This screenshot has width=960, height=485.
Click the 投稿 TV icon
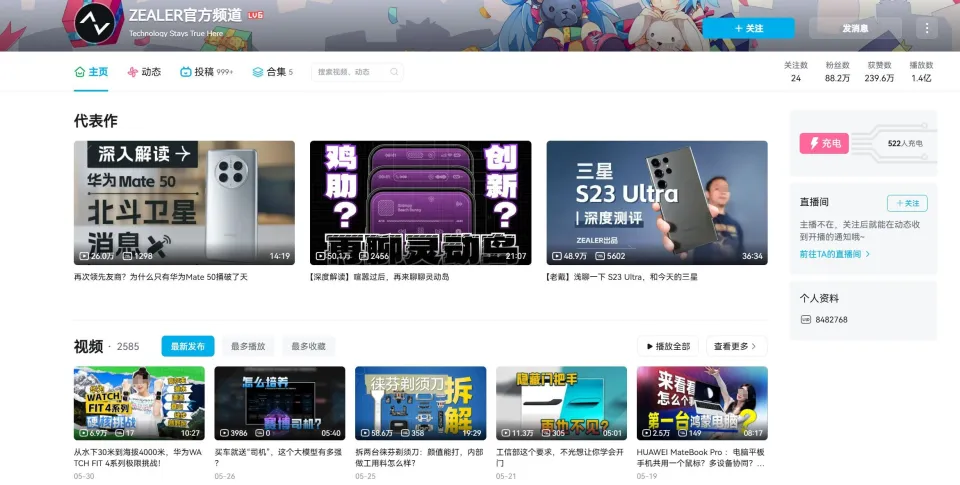(x=186, y=72)
